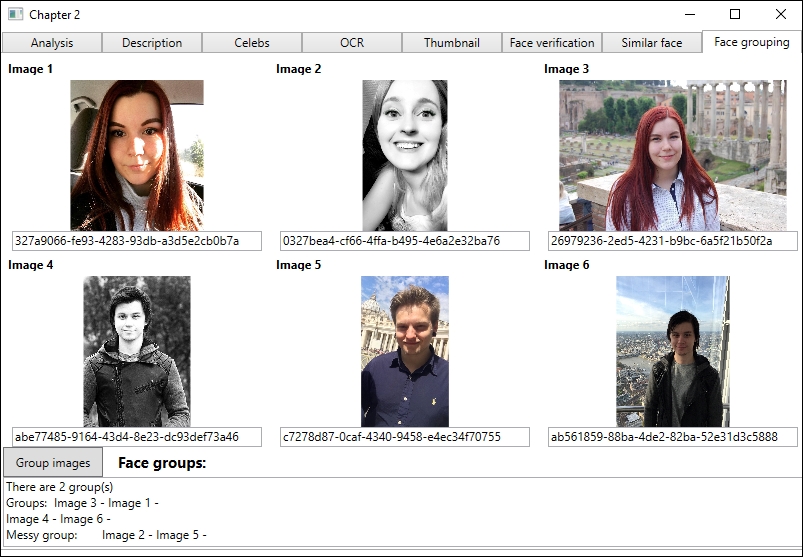This screenshot has width=803, height=557.
Task: Click the 'Image 2' label
Action: [x=299, y=69]
